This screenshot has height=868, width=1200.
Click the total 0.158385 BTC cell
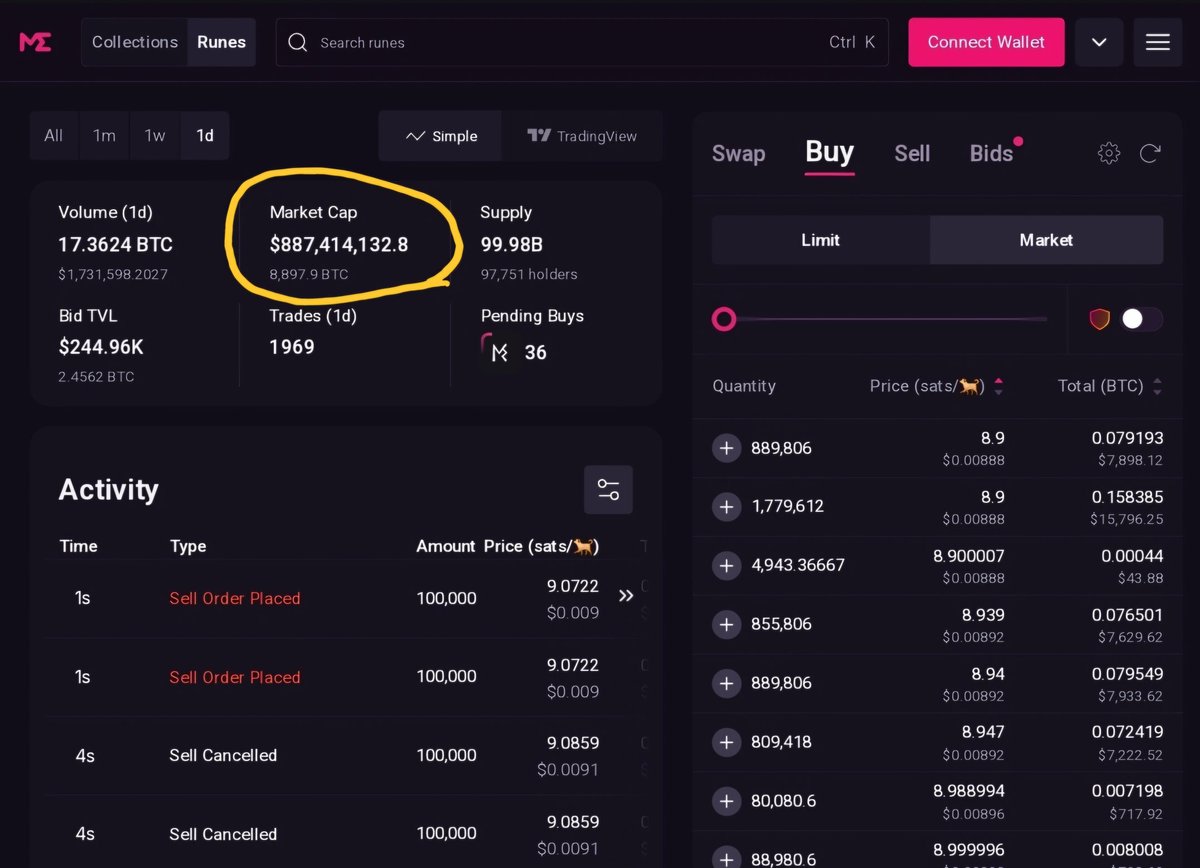(x=1127, y=497)
